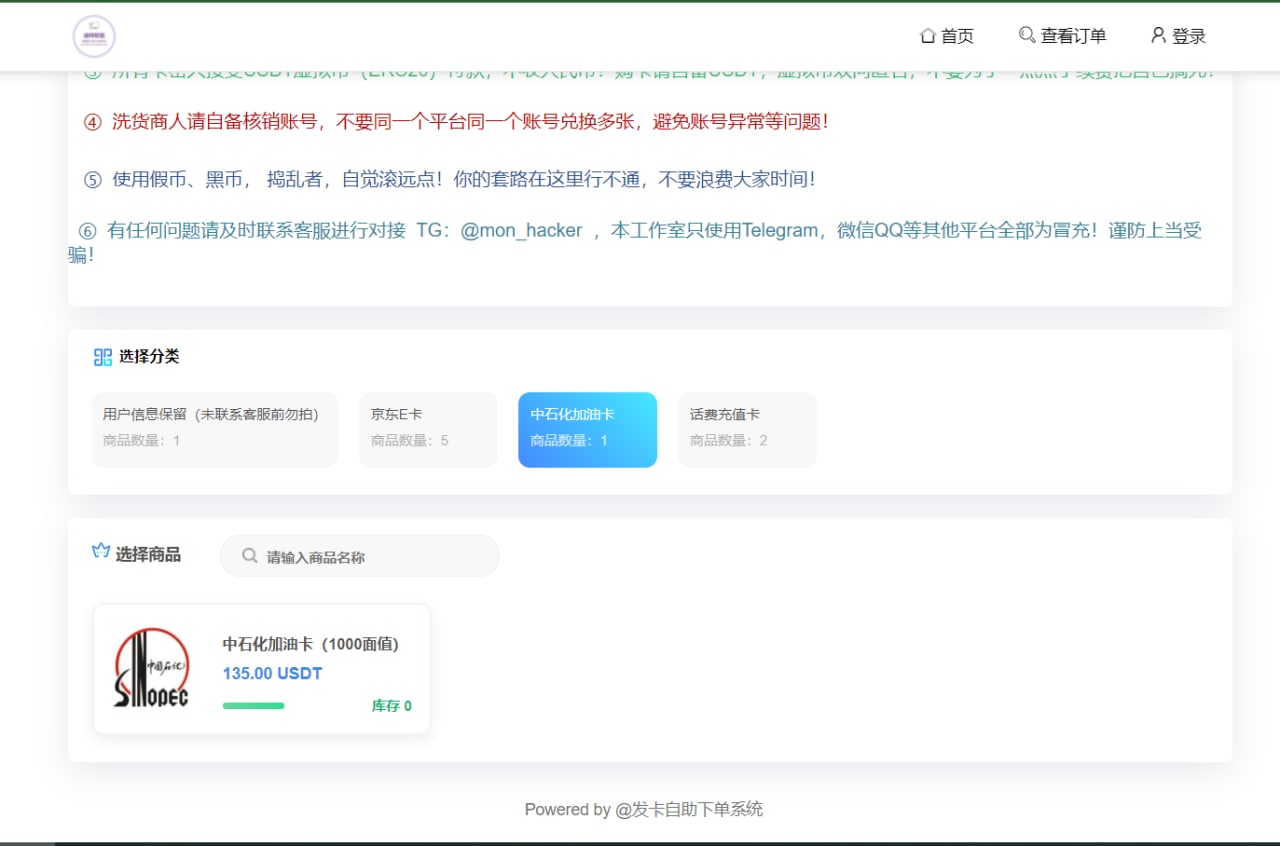Click the magnifier icon beside 查看订单

click(1027, 35)
